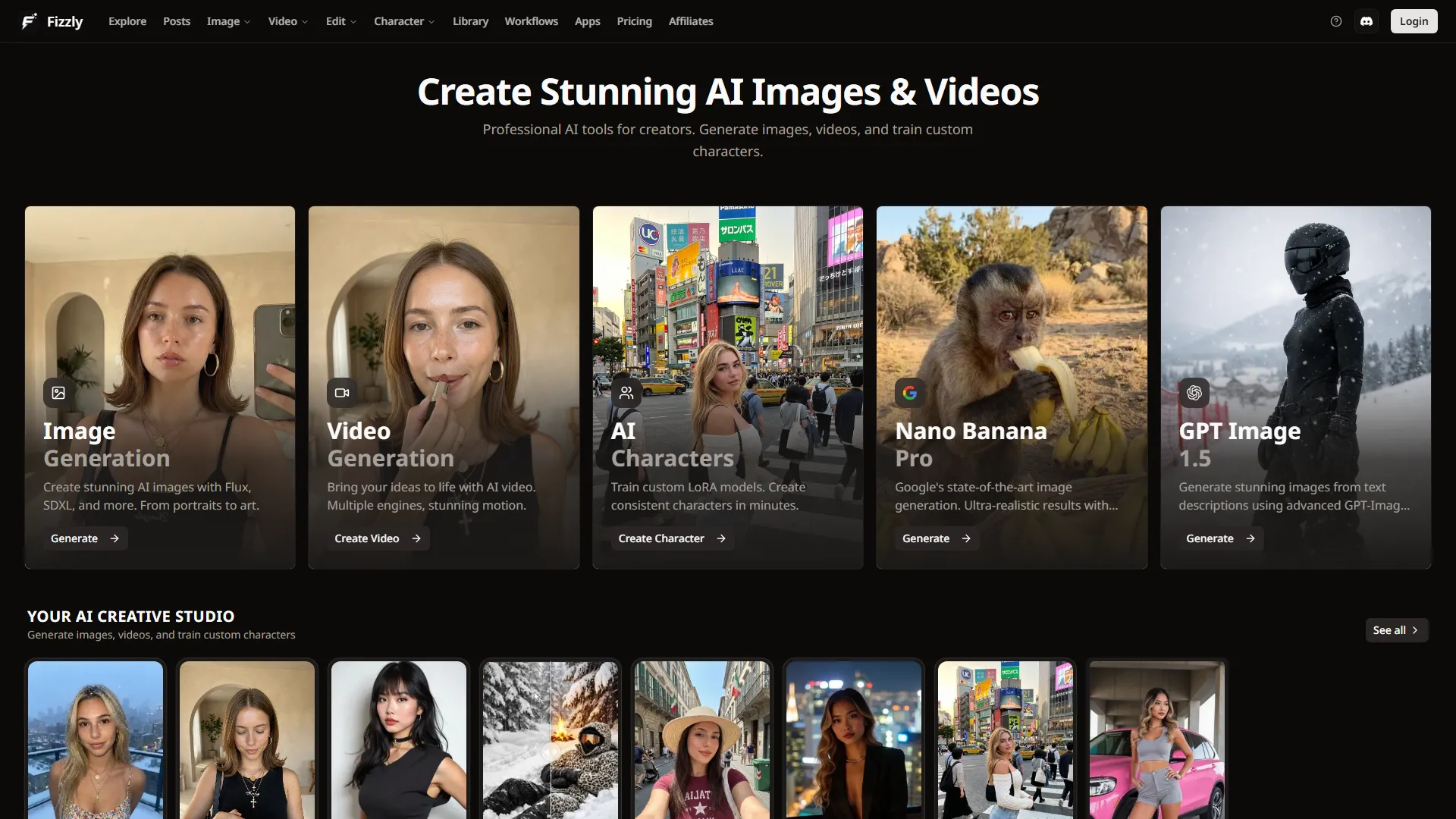1456x819 pixels.
Task: Click the image icon on the Image Generation card
Action: (x=58, y=393)
